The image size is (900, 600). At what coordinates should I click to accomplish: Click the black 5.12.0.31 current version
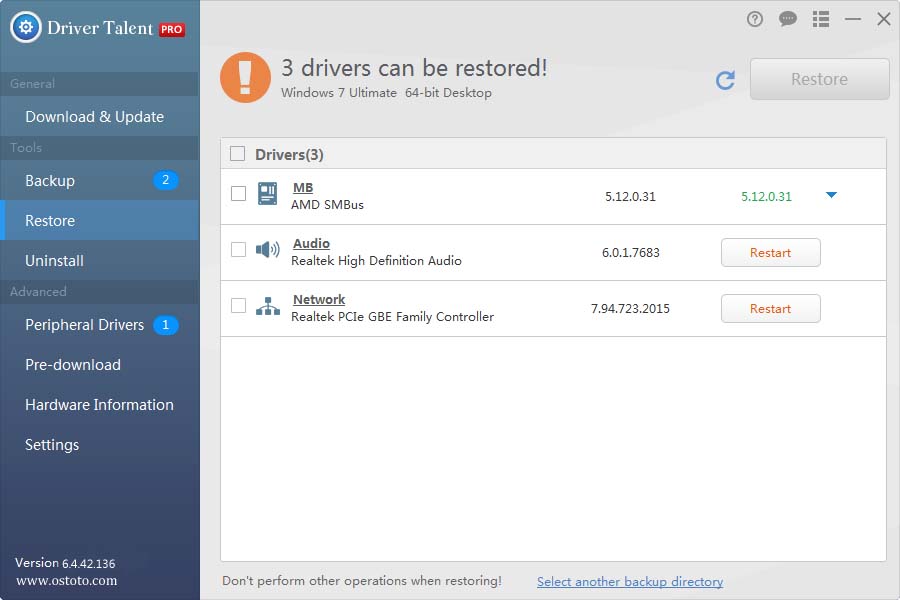click(x=630, y=197)
